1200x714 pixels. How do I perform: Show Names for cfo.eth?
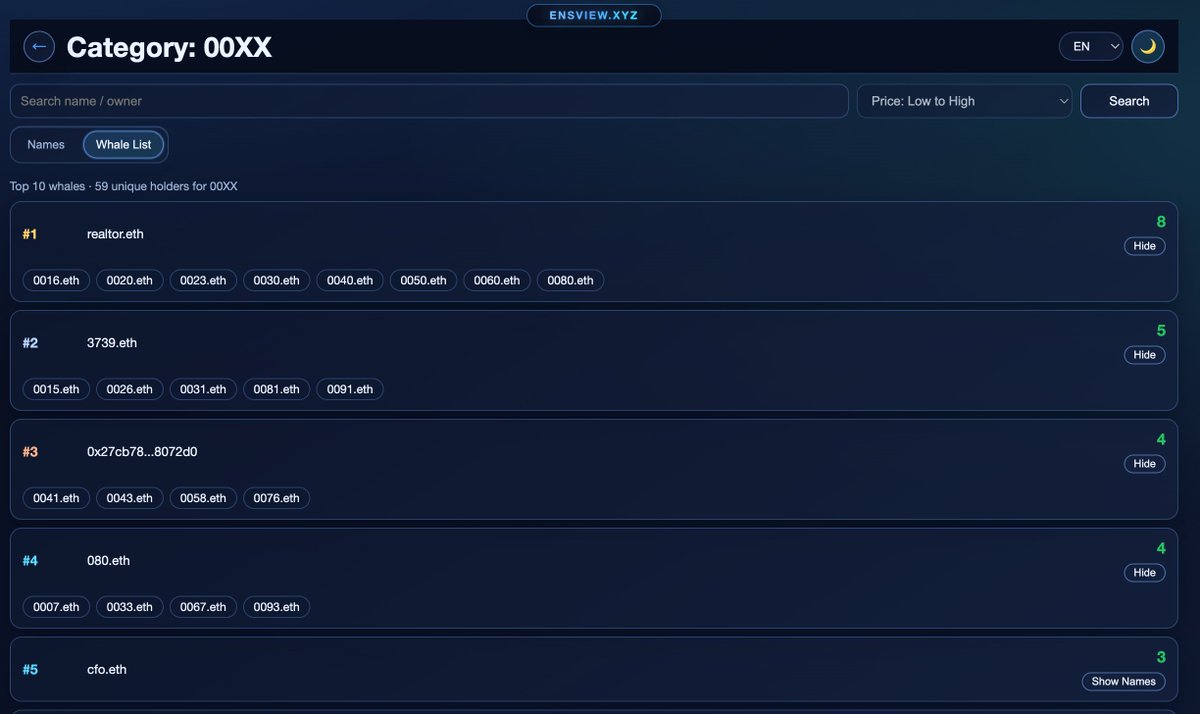[x=1123, y=682]
